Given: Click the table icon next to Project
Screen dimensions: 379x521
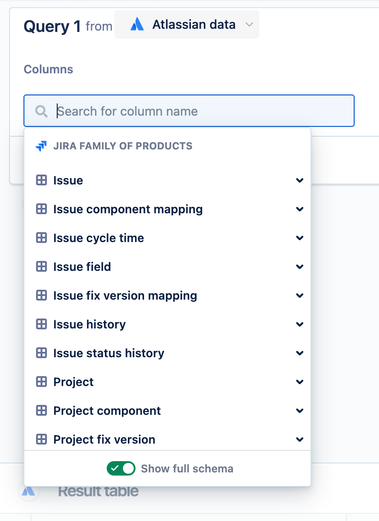Looking at the screenshot, I should pyautogui.click(x=41, y=382).
